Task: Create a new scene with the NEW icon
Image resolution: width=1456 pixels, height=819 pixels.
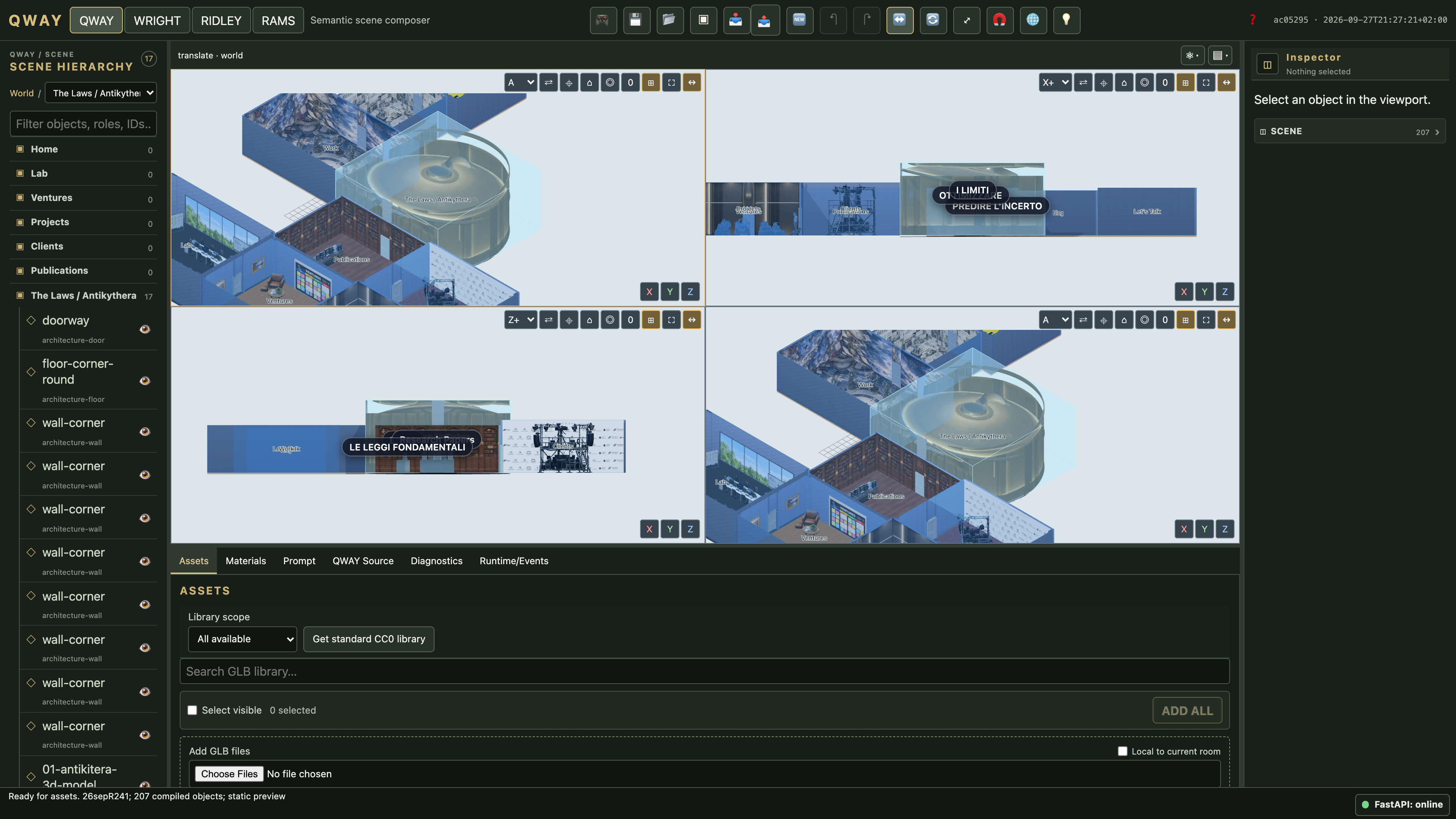Action: tap(799, 20)
